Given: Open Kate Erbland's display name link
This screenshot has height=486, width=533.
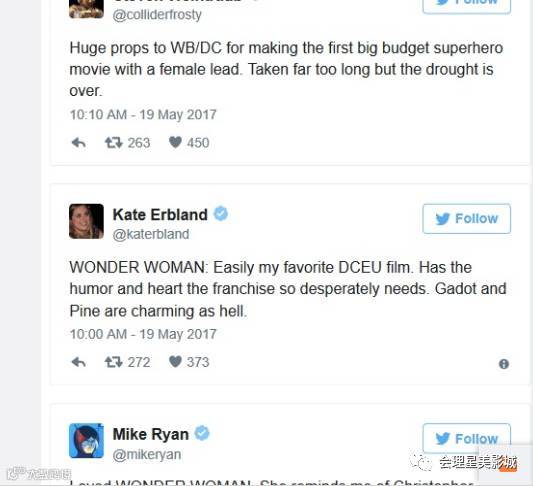Looking at the screenshot, I should 160,214.
